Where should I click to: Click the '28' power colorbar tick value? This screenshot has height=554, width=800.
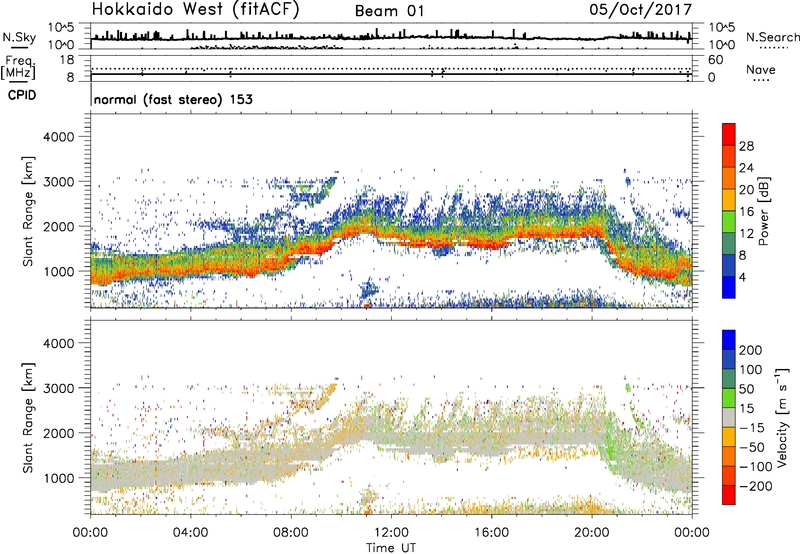[x=746, y=146]
